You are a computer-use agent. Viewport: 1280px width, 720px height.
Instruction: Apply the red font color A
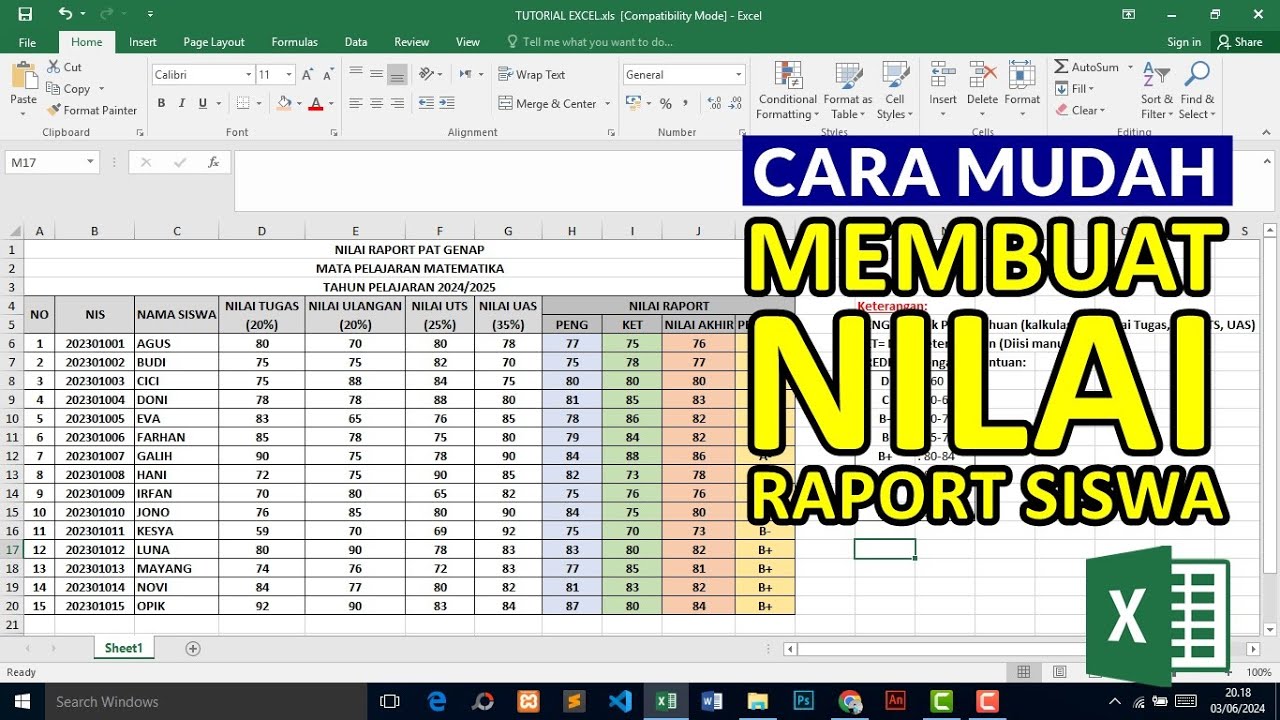coord(316,103)
